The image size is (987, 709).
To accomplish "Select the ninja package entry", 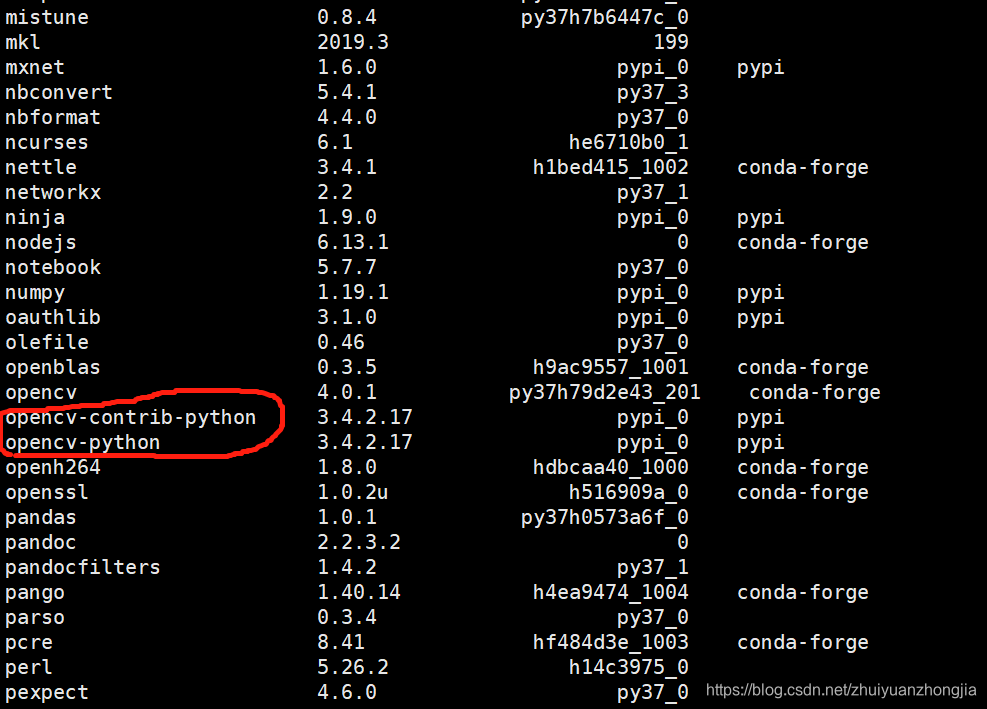I will click(x=34, y=217).
